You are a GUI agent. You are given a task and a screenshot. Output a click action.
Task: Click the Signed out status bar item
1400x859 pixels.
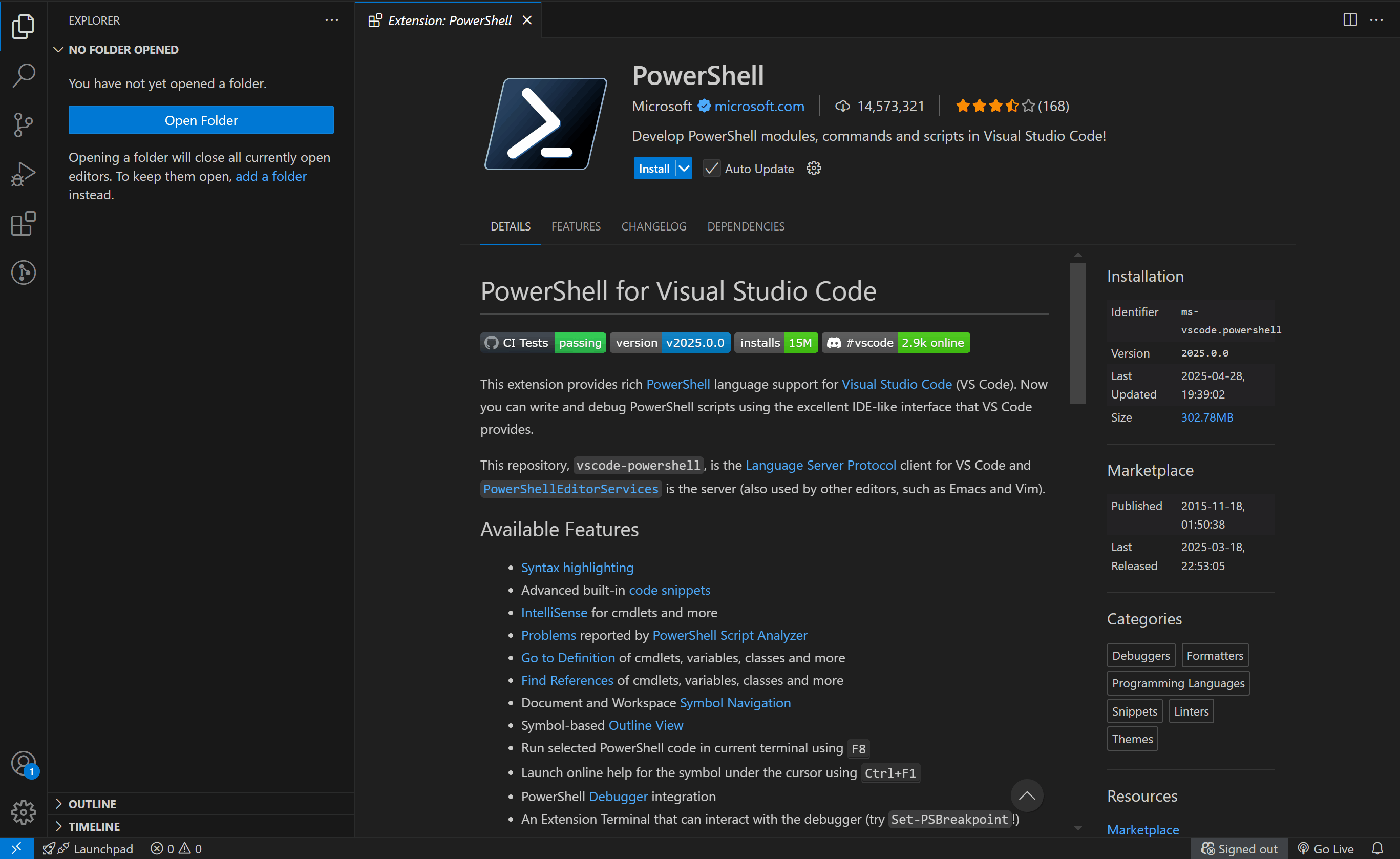(x=1239, y=848)
